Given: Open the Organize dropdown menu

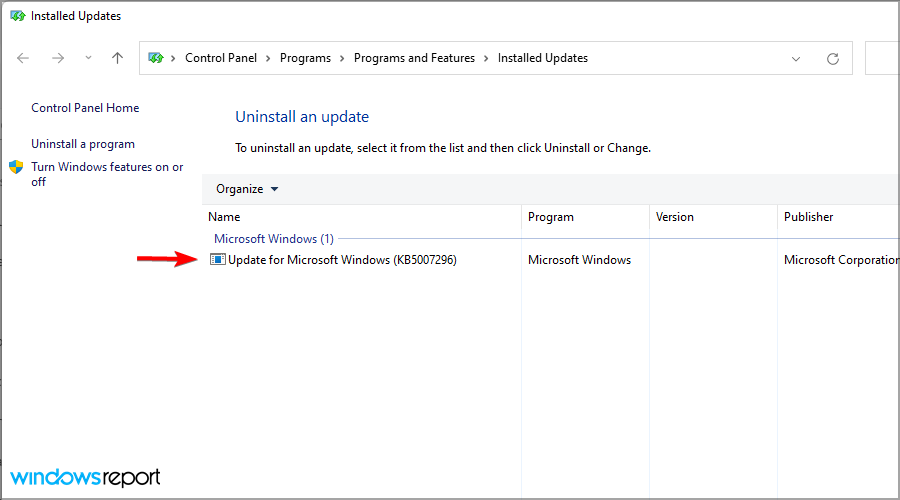Looking at the screenshot, I should pos(247,189).
